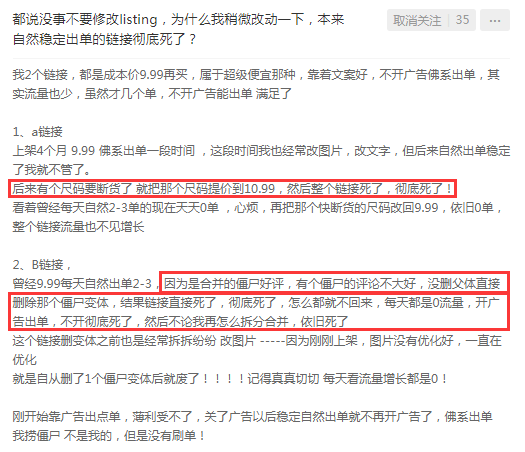Click the line 了我就不管了。
The height and width of the screenshot is (452, 525).
(52, 170)
